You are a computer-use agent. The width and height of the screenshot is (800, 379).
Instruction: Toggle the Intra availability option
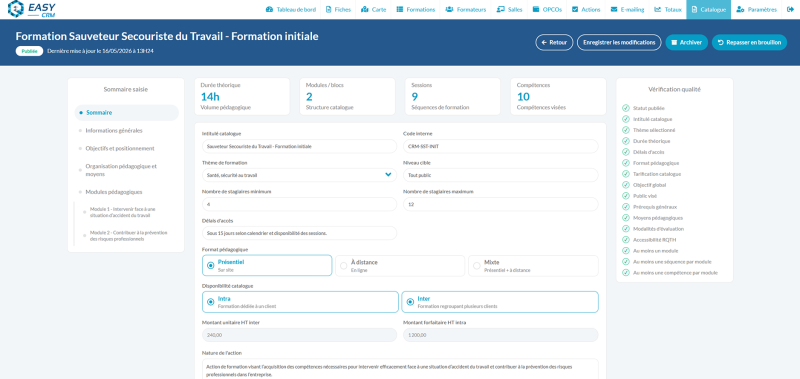point(300,302)
